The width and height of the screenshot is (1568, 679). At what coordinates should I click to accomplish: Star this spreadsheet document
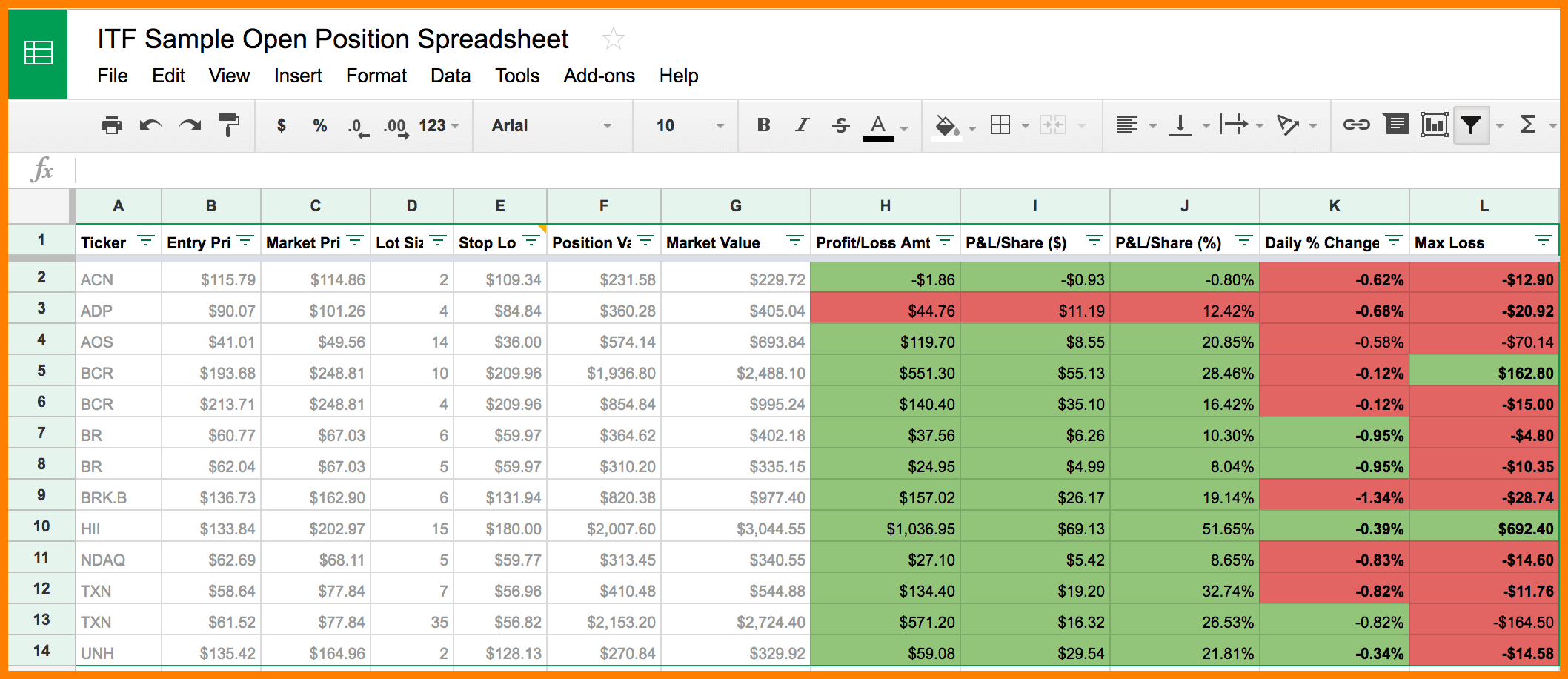(x=613, y=39)
